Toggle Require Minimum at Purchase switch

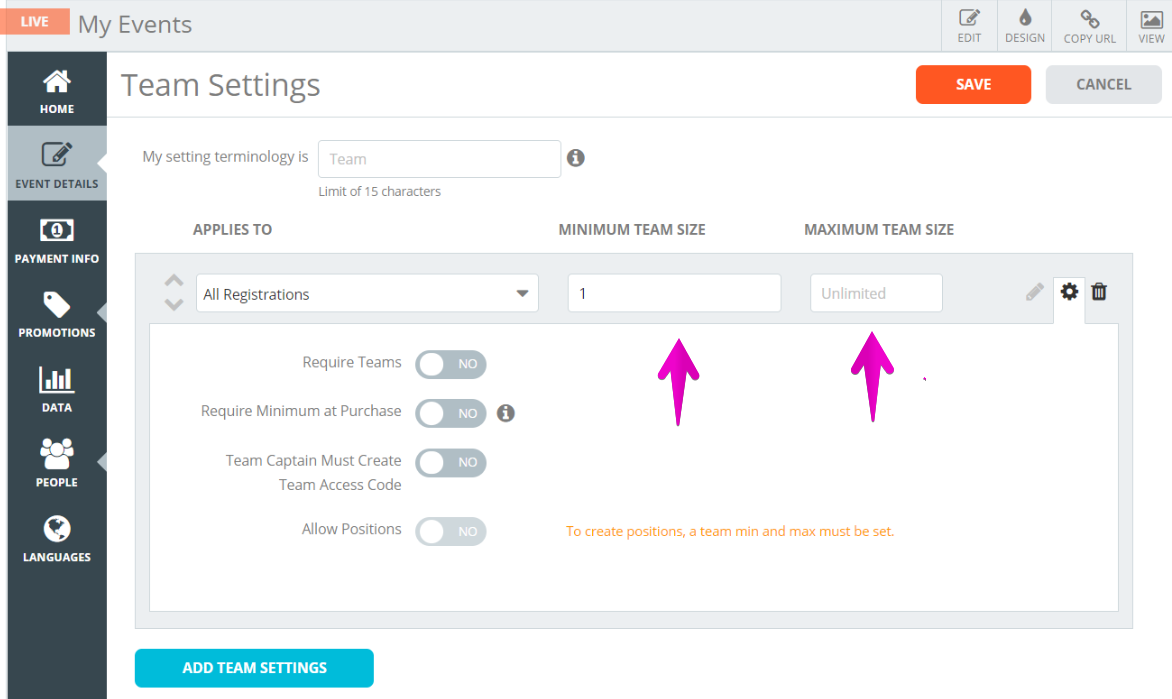(x=451, y=413)
